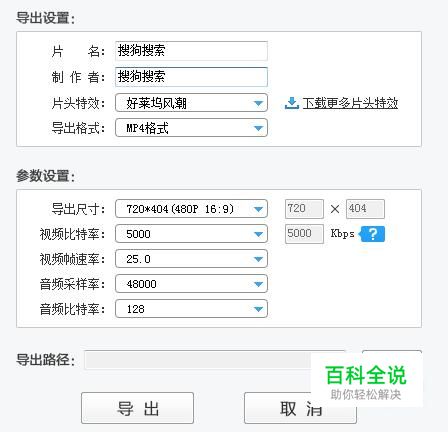Click the width field showing 720
This screenshot has width=448, height=432.
304,209
